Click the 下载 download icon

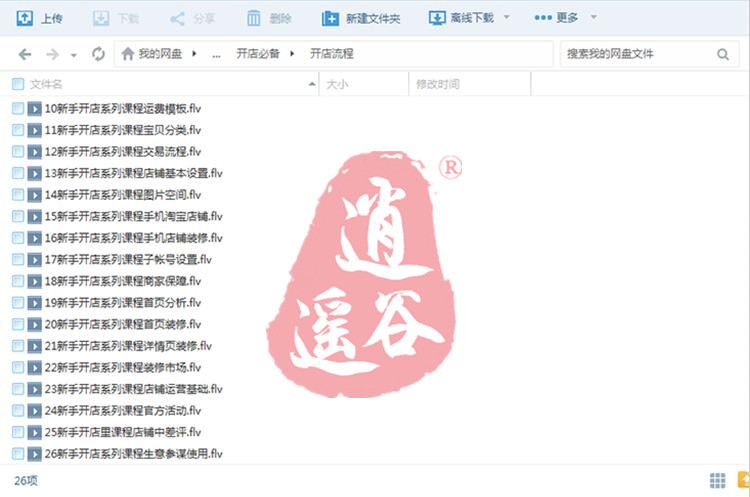click(101, 18)
